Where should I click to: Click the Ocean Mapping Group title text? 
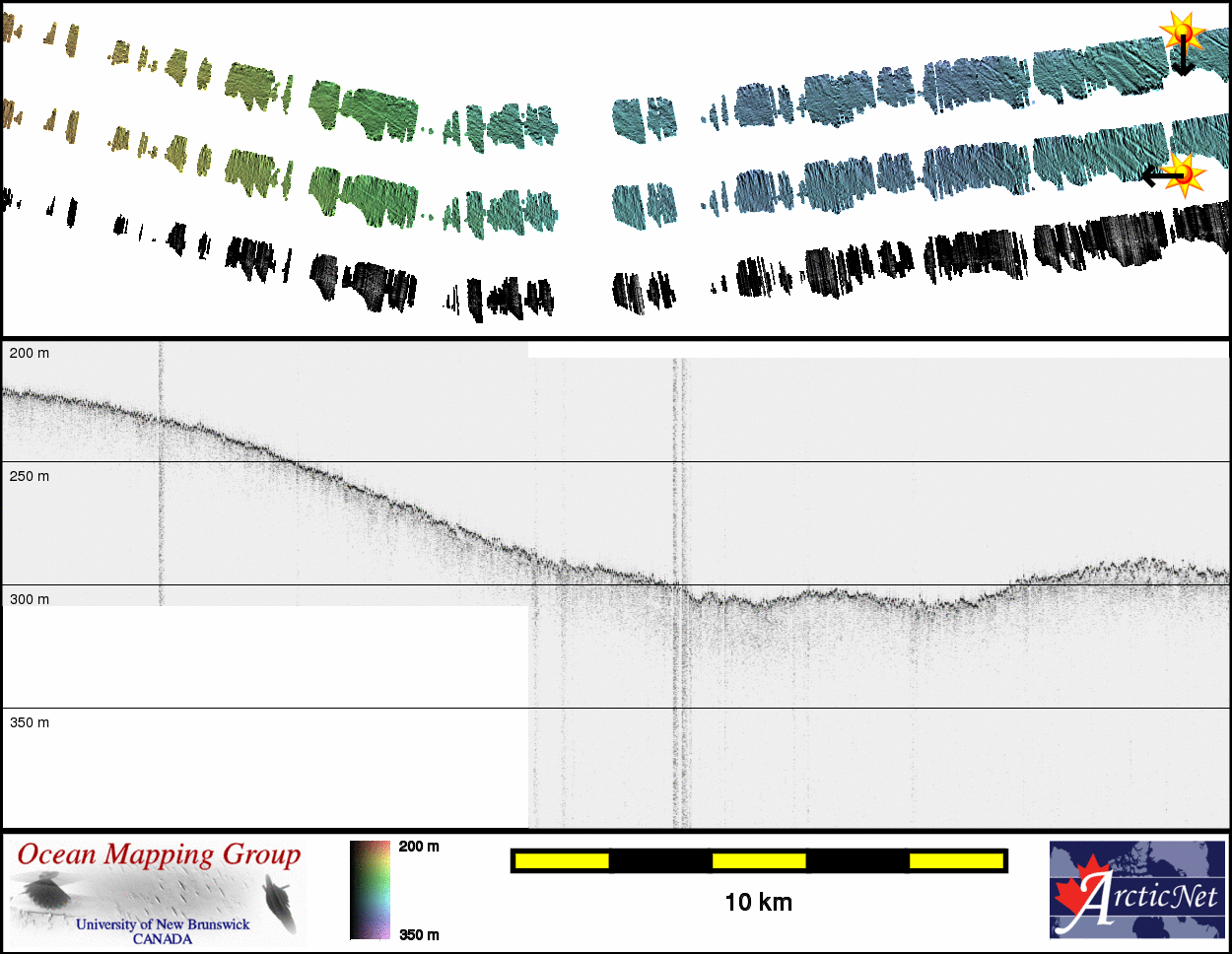click(159, 854)
